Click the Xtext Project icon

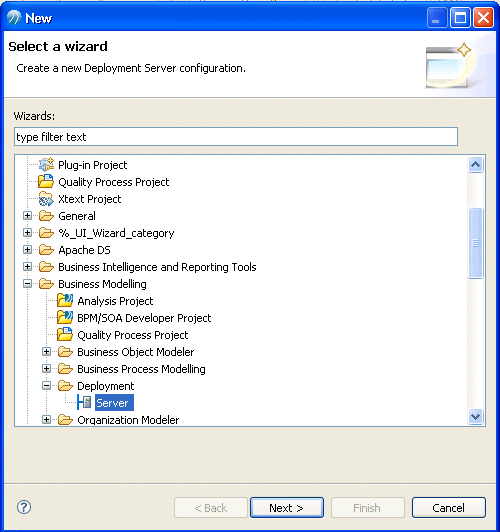coord(46,199)
